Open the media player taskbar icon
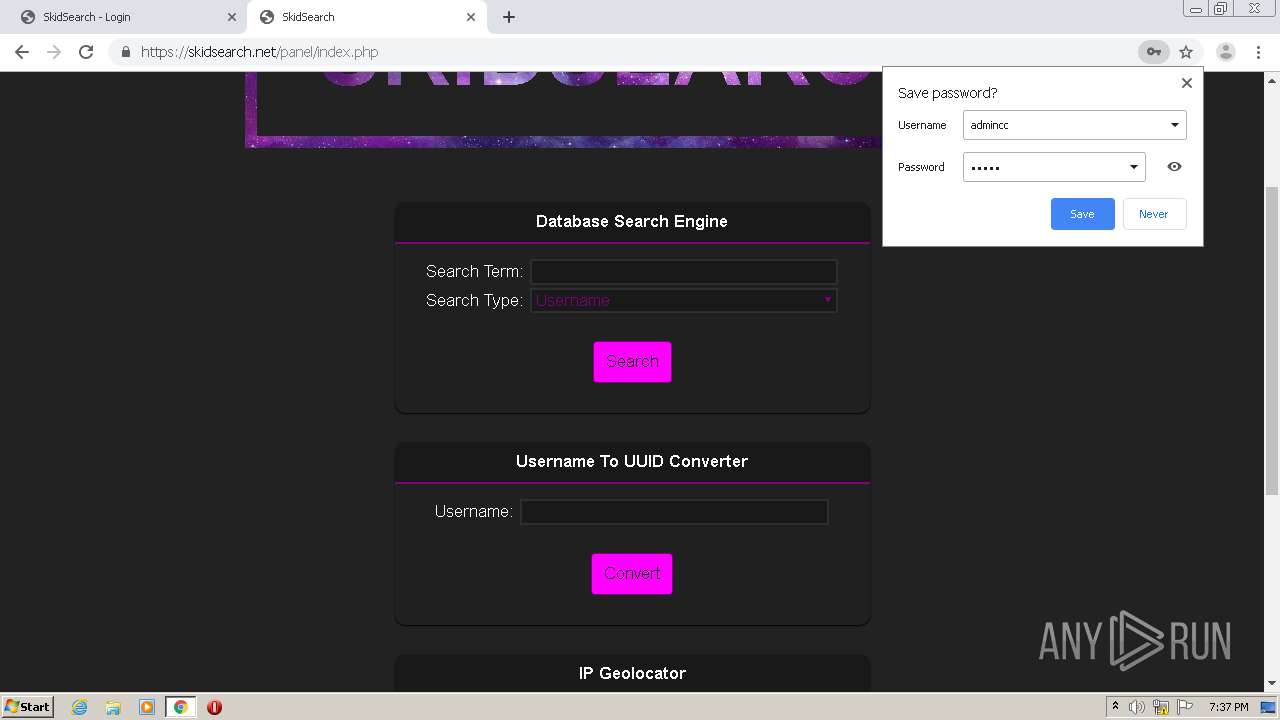The width and height of the screenshot is (1280, 720). [x=147, y=707]
